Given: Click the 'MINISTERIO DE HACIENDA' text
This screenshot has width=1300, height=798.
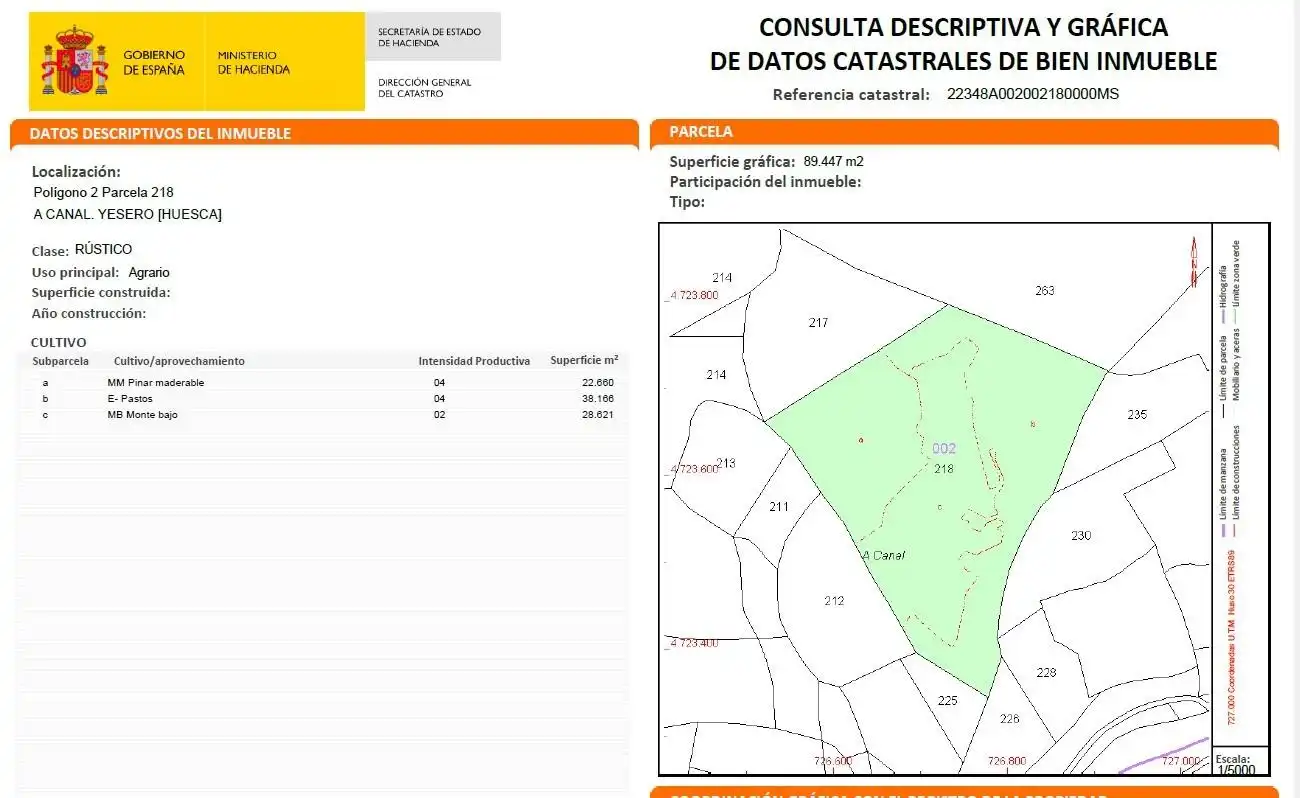Looking at the screenshot, I should 253,63.
